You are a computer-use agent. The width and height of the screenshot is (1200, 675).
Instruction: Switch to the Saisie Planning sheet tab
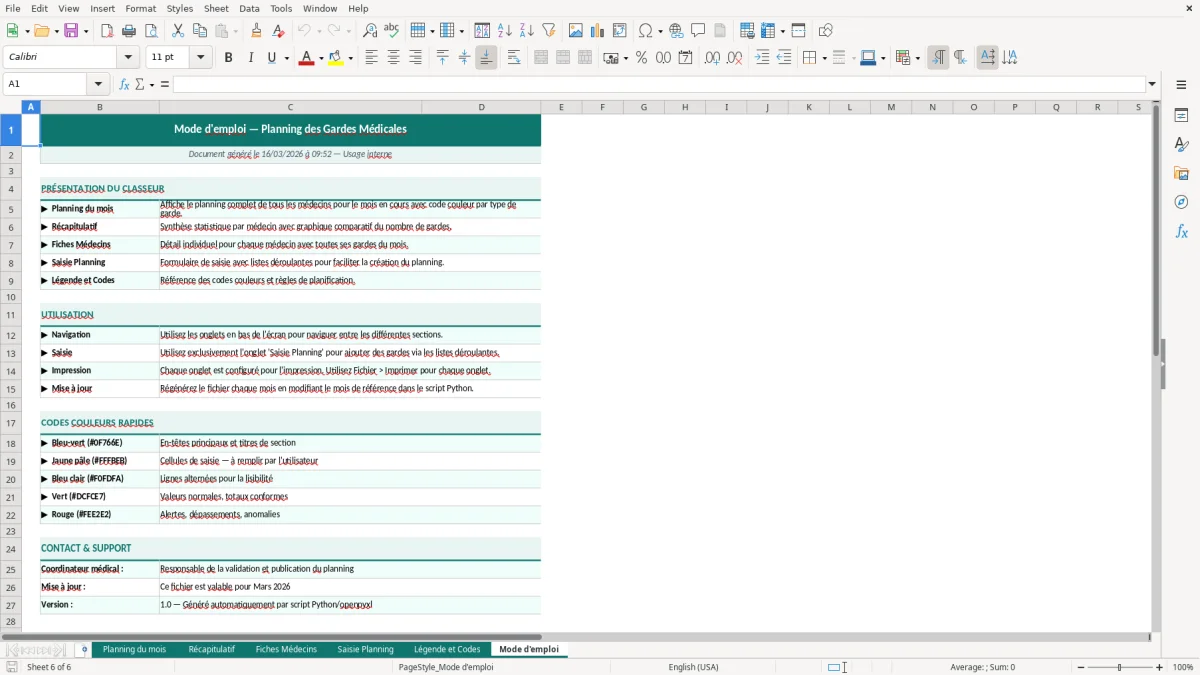[365, 649]
